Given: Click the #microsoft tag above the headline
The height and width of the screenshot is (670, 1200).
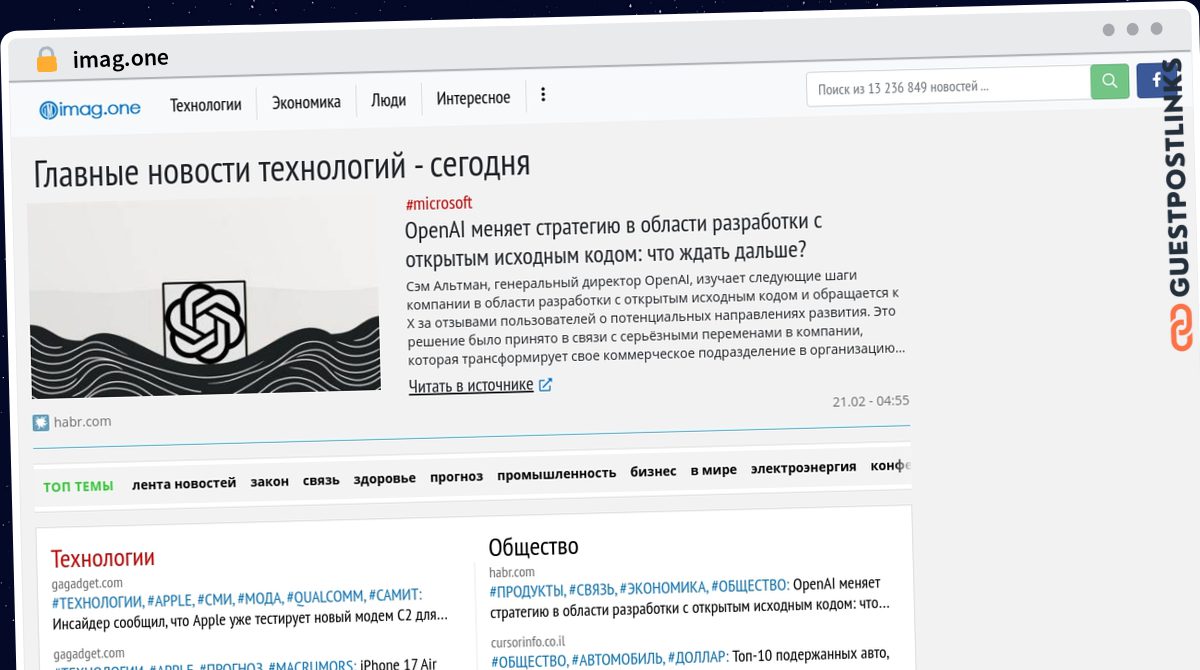Looking at the screenshot, I should click(439, 203).
